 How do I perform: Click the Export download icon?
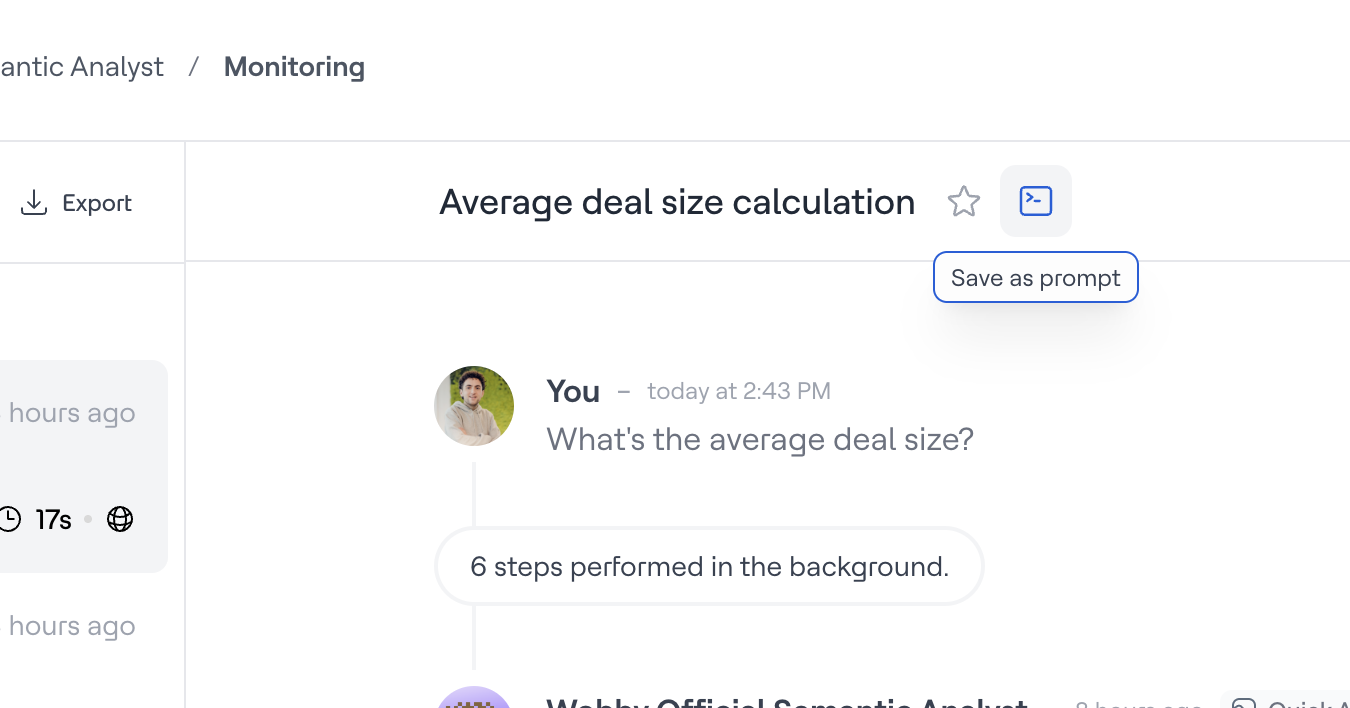point(34,203)
